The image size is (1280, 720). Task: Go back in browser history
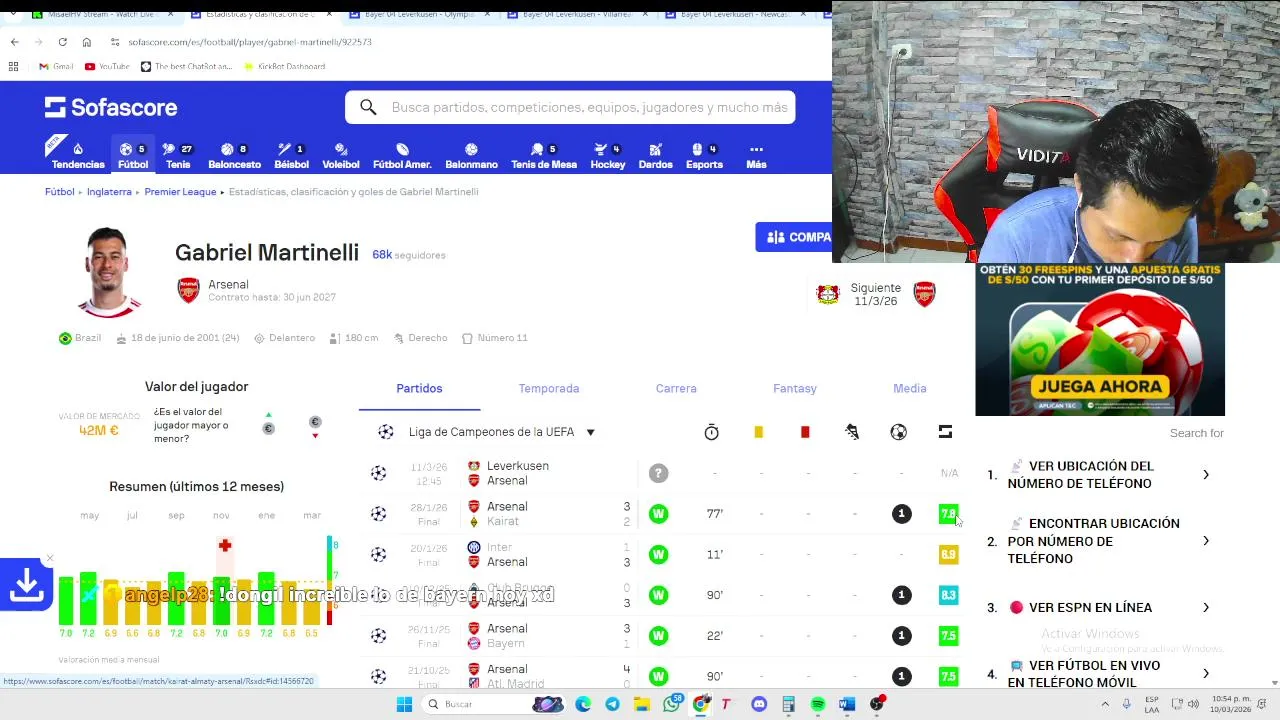14,42
